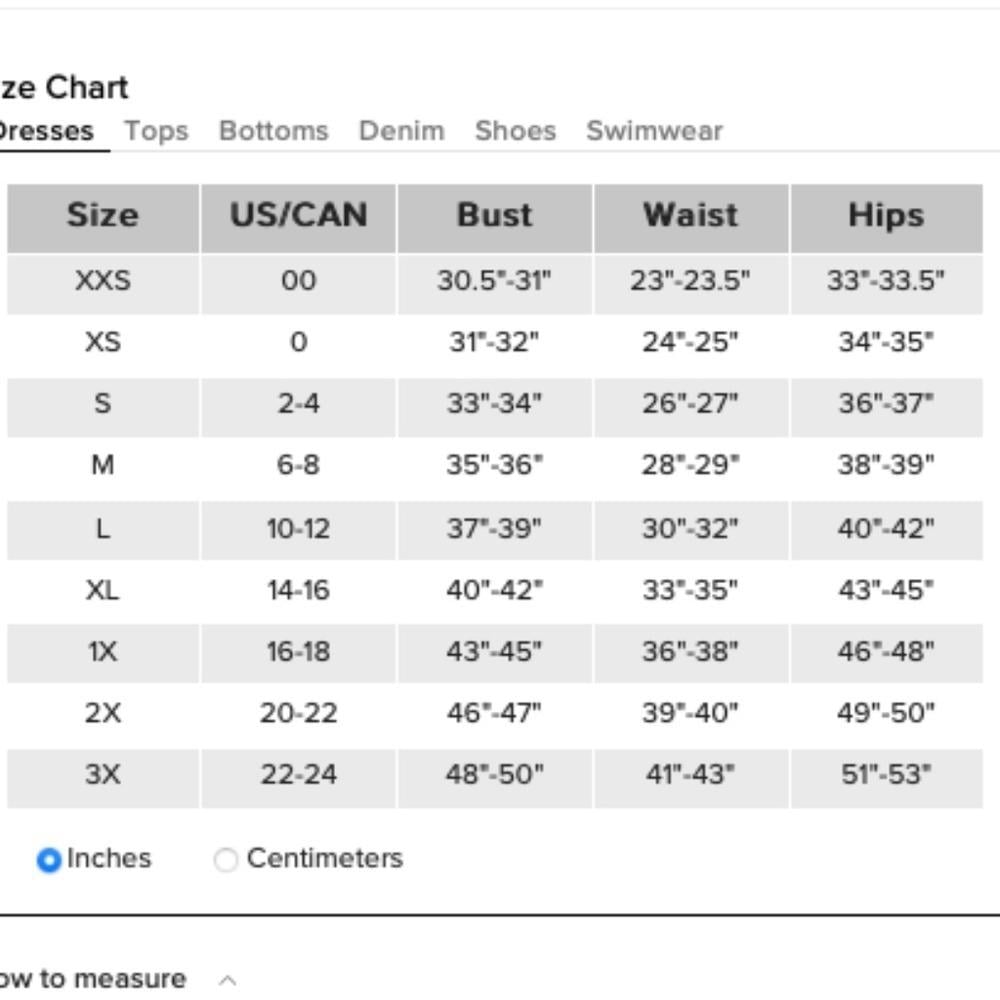Click the Hips column header
This screenshot has height=1000, width=1000.
[886, 218]
